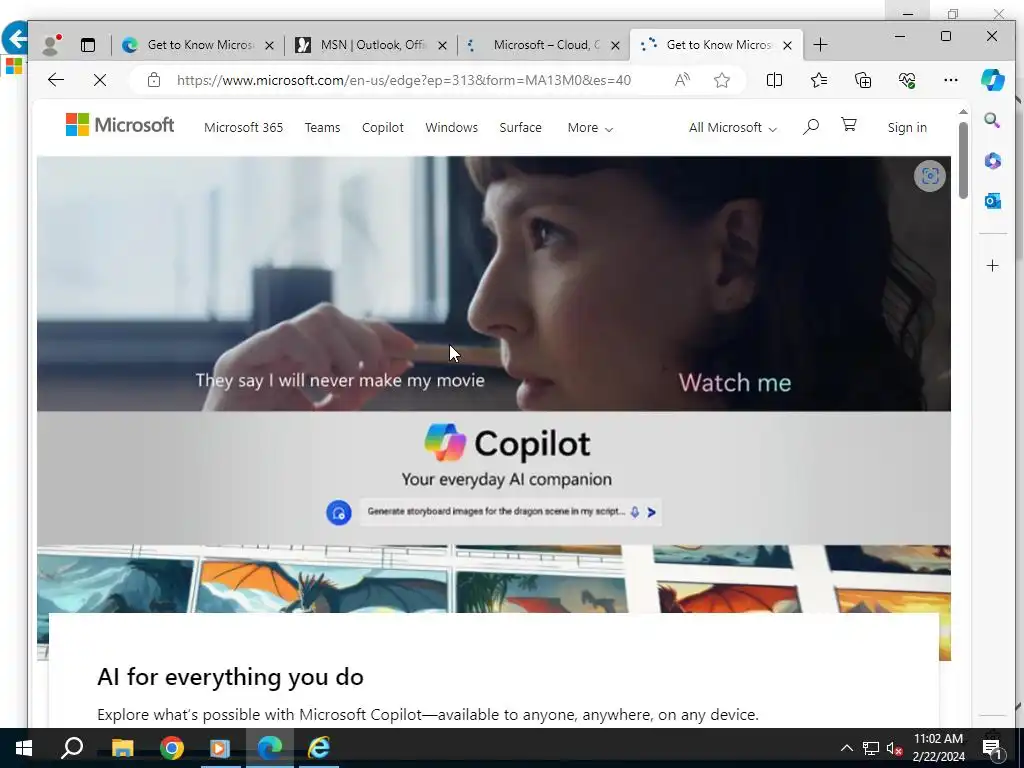
Task: Show hidden system tray icons
Action: pos(846,748)
